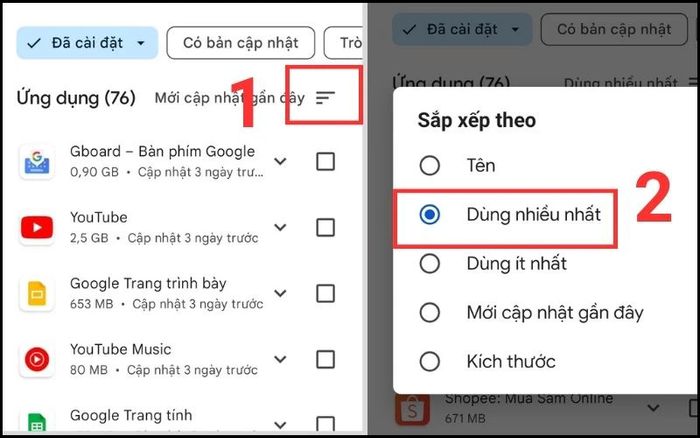Viewport: 700px width, 438px height.
Task: Tap the Google Trang tính icon
Action: (37, 421)
